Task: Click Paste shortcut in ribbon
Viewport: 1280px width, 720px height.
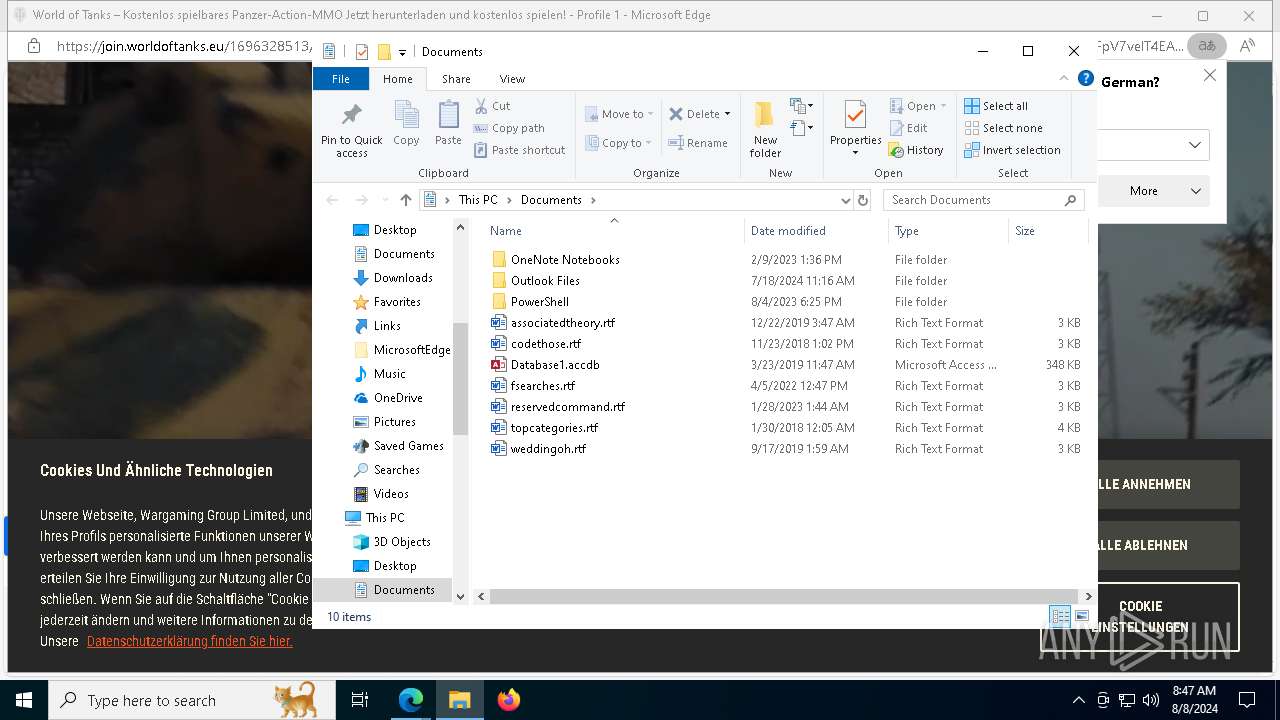Action: 520,150
